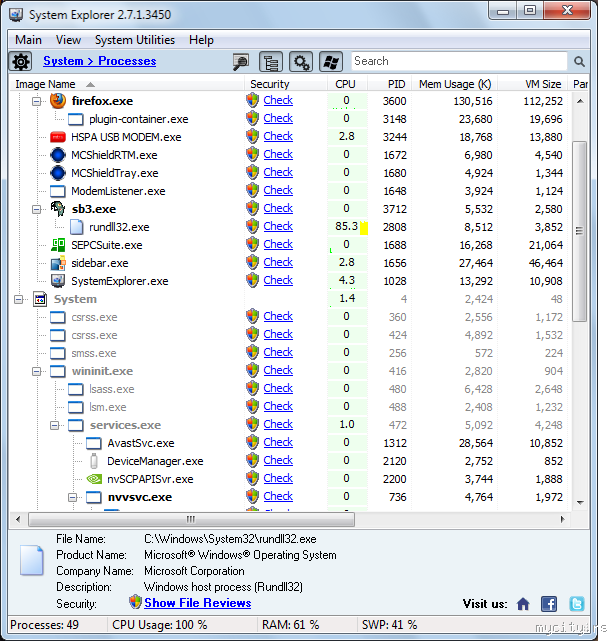Viewport: 614px width, 641px height.
Task: Click the vertical scrollbar thumb of process list
Action: [579, 231]
